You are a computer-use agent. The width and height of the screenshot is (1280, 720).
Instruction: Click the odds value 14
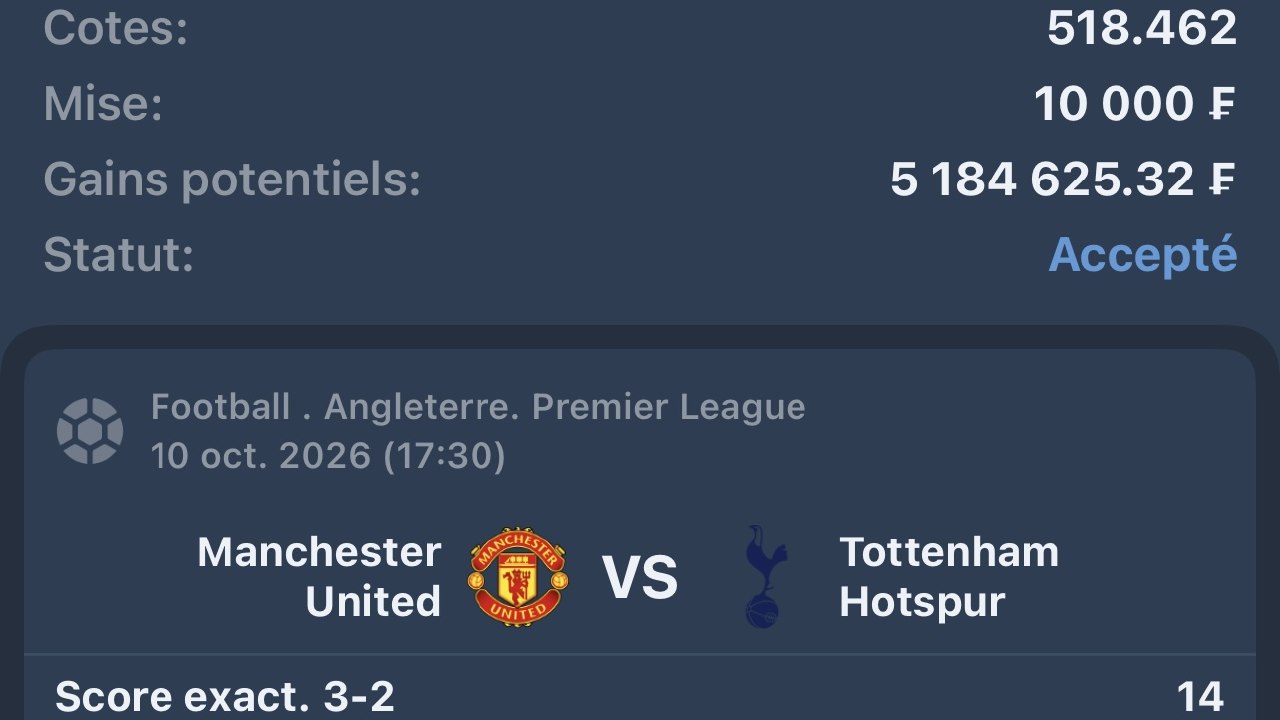click(x=1200, y=696)
